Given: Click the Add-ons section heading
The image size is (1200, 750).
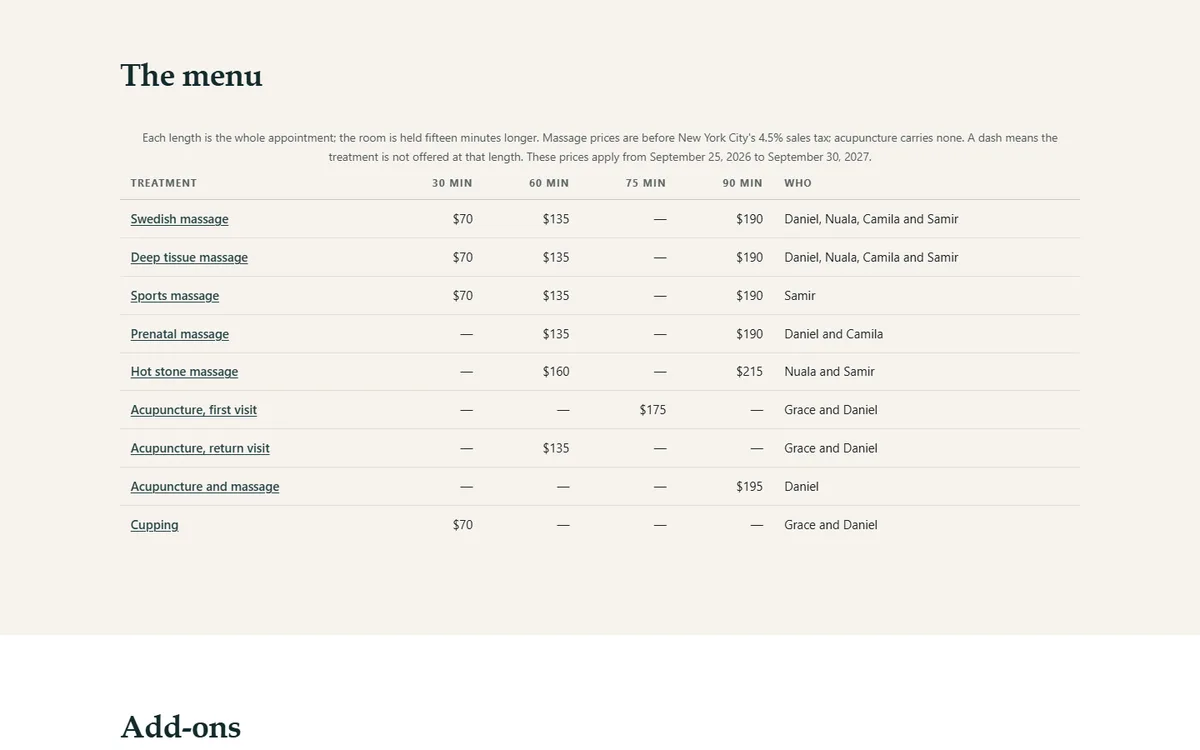Looking at the screenshot, I should (x=181, y=727).
